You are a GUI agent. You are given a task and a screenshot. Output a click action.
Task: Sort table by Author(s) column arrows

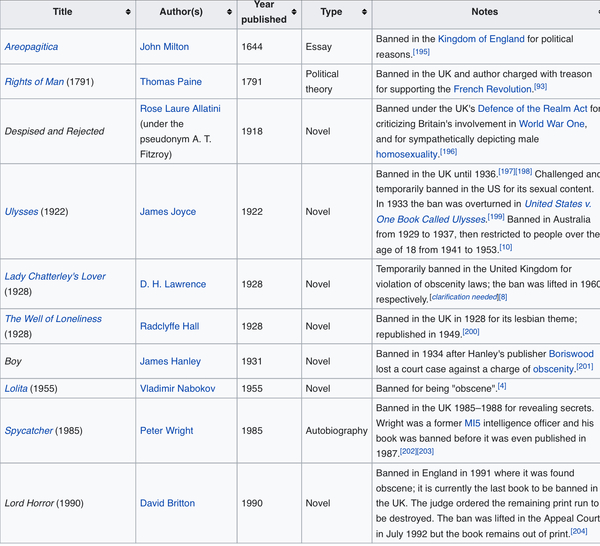229,12
